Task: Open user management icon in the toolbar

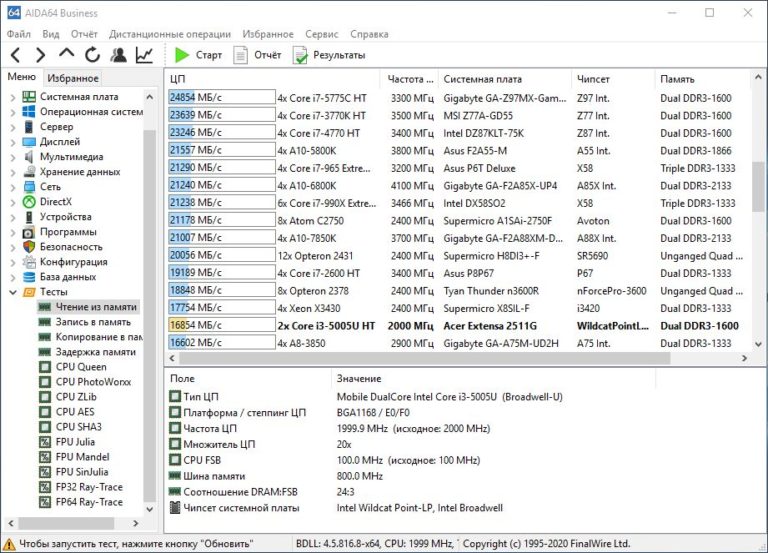Action: (x=118, y=55)
